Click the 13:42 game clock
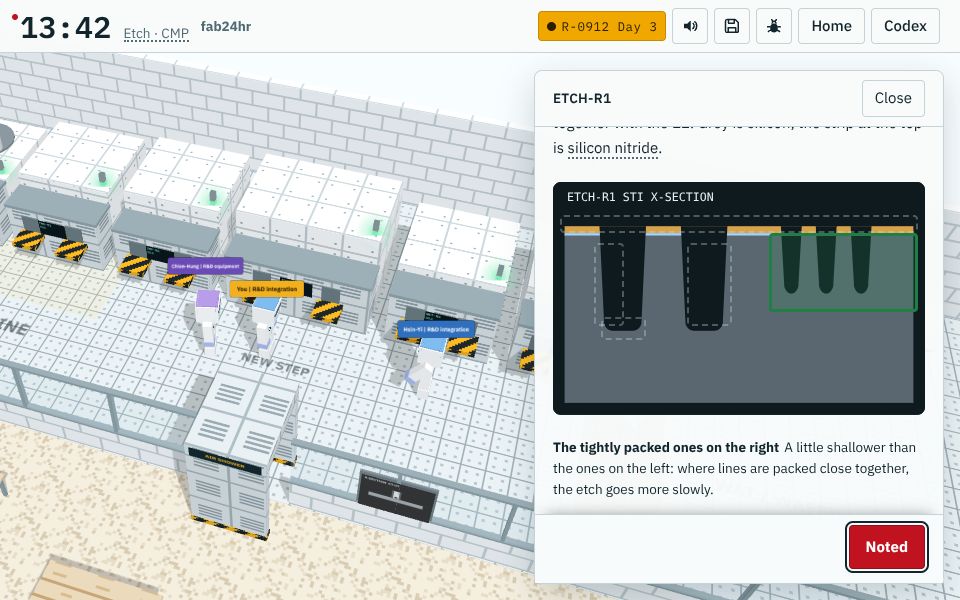960x600 pixels. point(66,28)
